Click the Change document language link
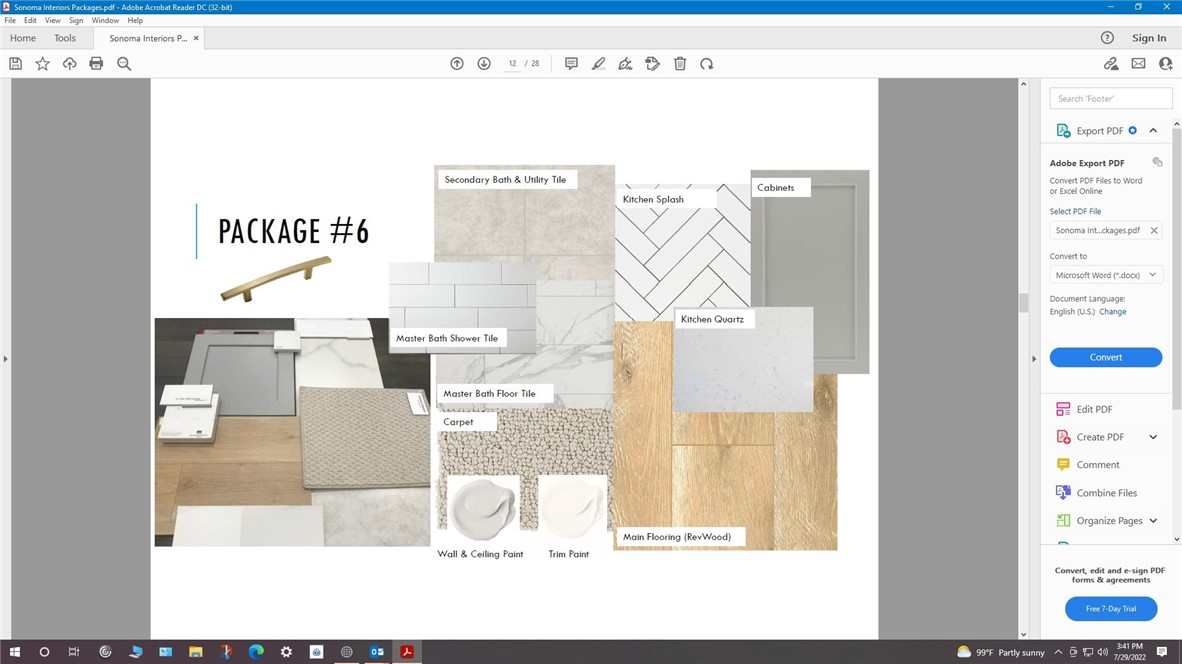This screenshot has width=1182, height=664. [x=1113, y=312]
